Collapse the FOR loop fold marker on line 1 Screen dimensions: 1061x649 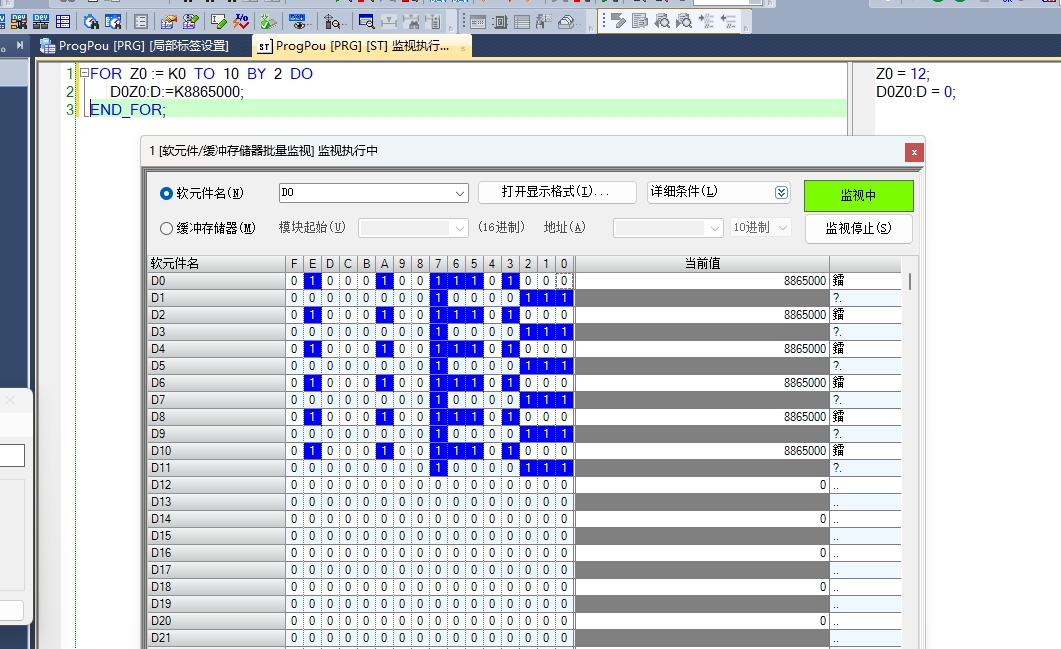pyautogui.click(x=84, y=74)
